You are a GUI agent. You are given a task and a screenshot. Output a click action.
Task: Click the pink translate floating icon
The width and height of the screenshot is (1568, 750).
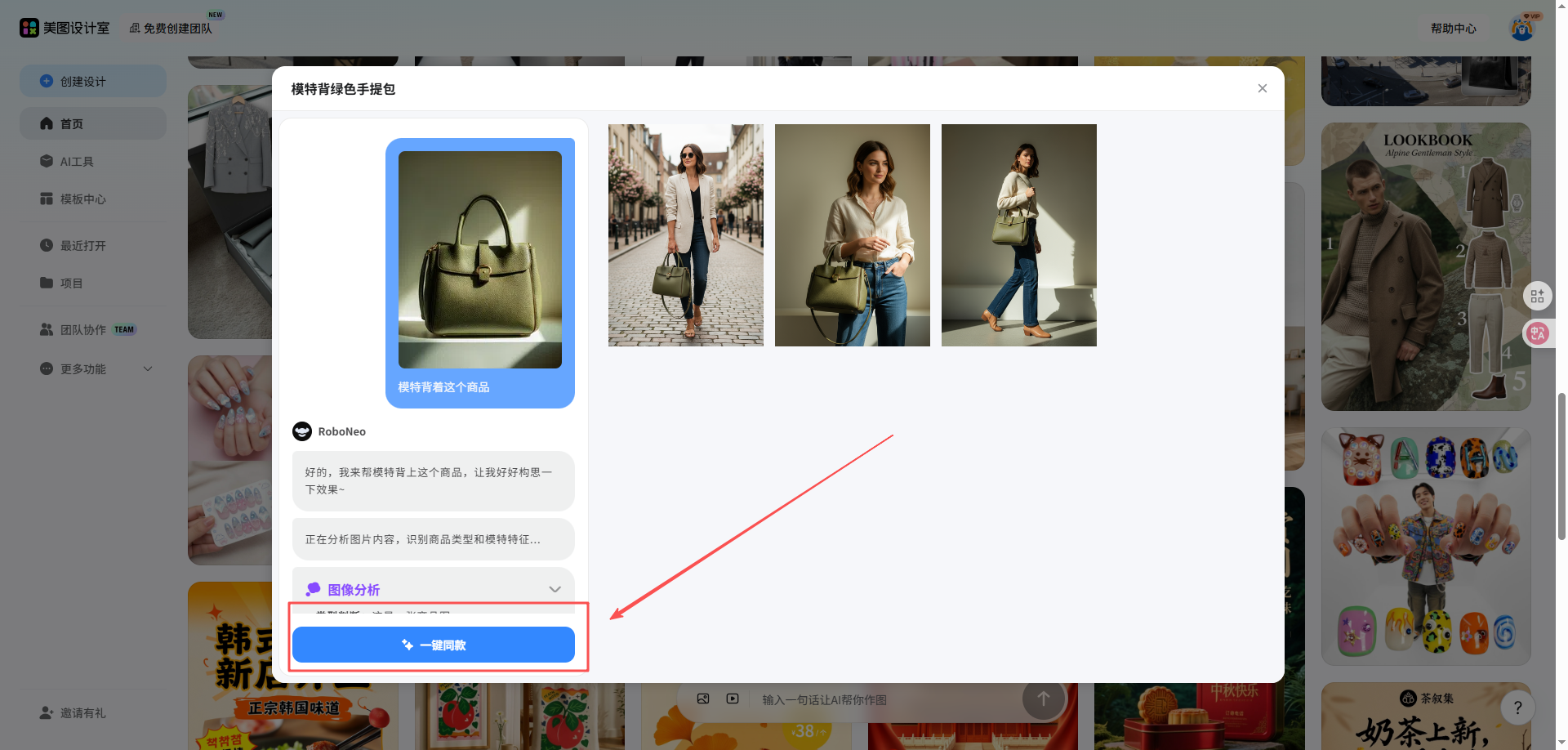(x=1538, y=333)
